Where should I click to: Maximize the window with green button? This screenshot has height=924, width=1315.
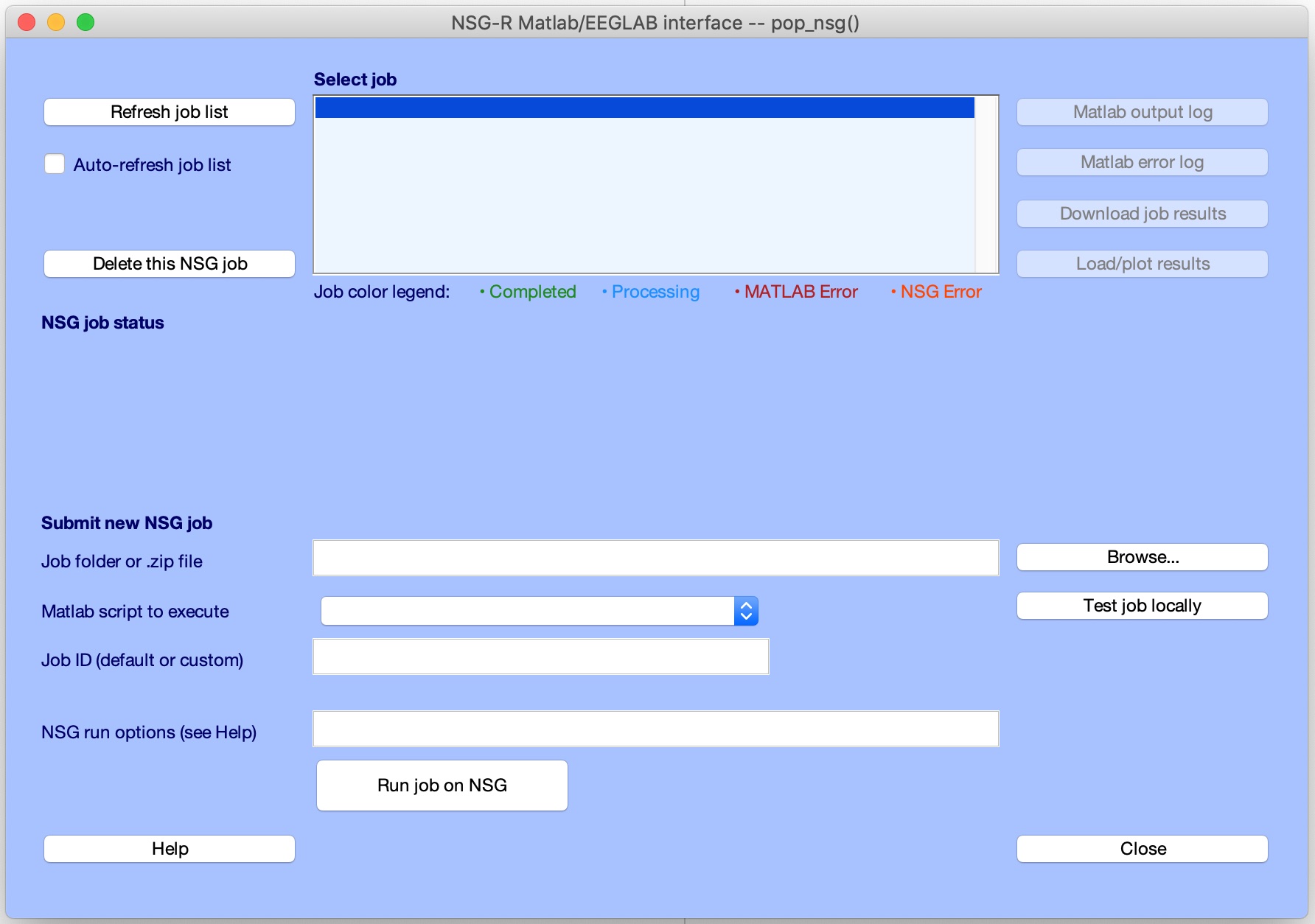click(86, 22)
